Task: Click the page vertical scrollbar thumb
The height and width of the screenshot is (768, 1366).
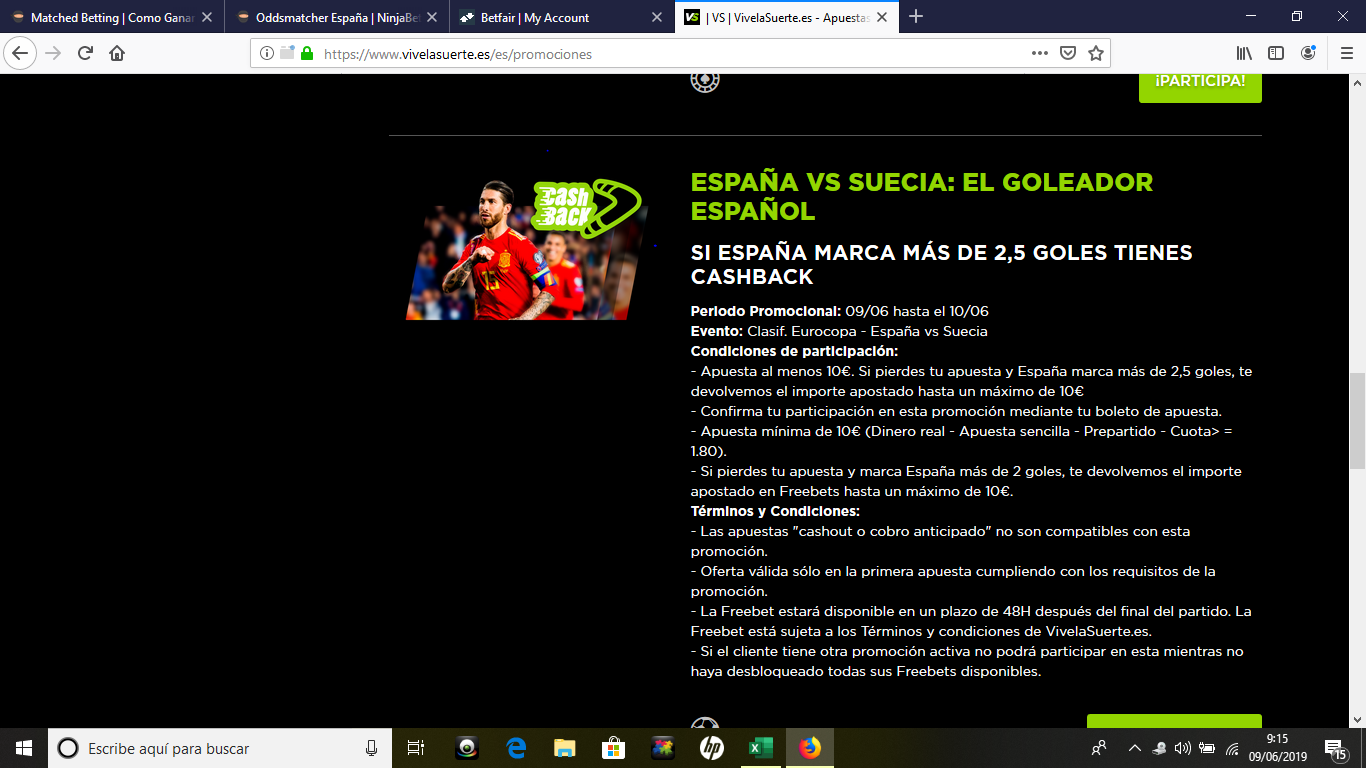Action: [x=1357, y=421]
